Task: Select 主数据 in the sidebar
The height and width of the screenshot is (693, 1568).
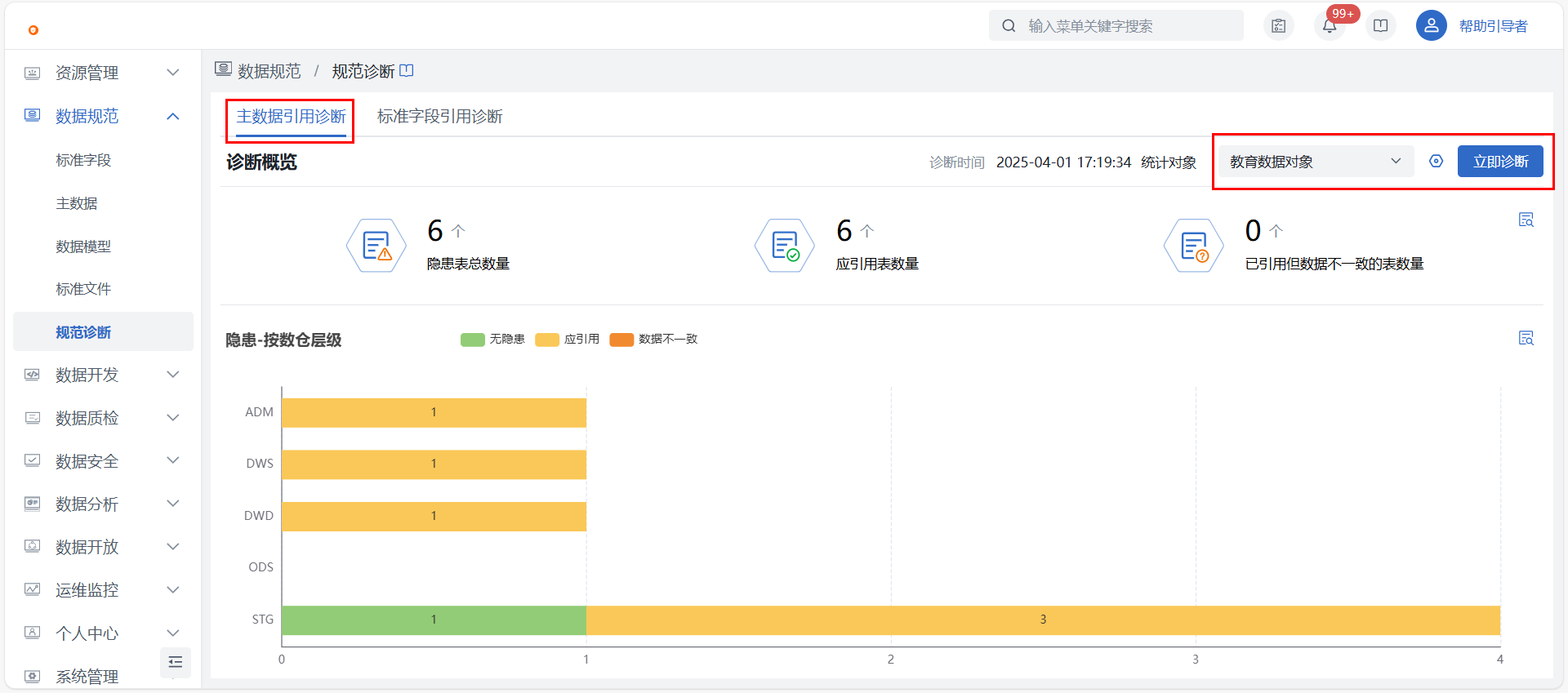Action: click(x=77, y=203)
